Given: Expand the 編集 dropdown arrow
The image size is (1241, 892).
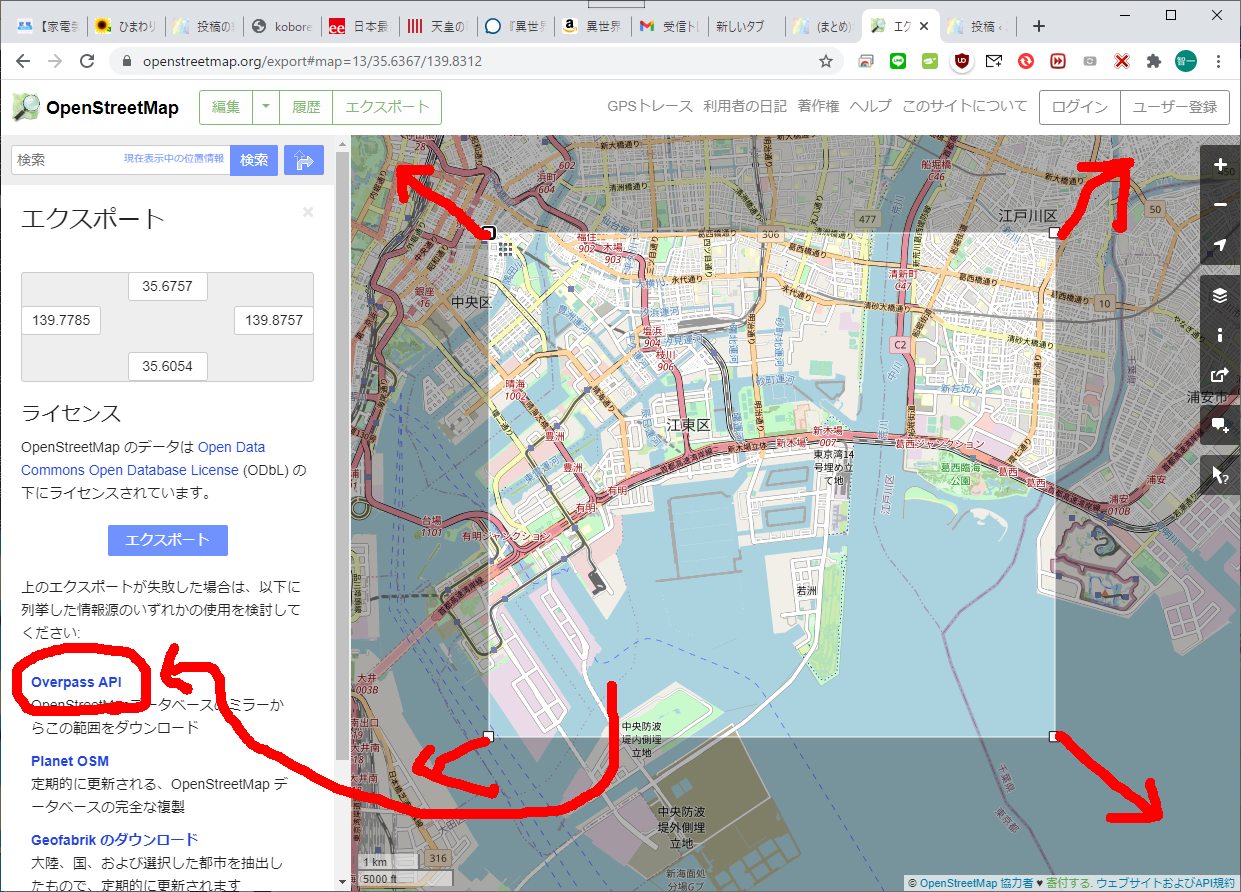Looking at the screenshot, I should click(266, 107).
